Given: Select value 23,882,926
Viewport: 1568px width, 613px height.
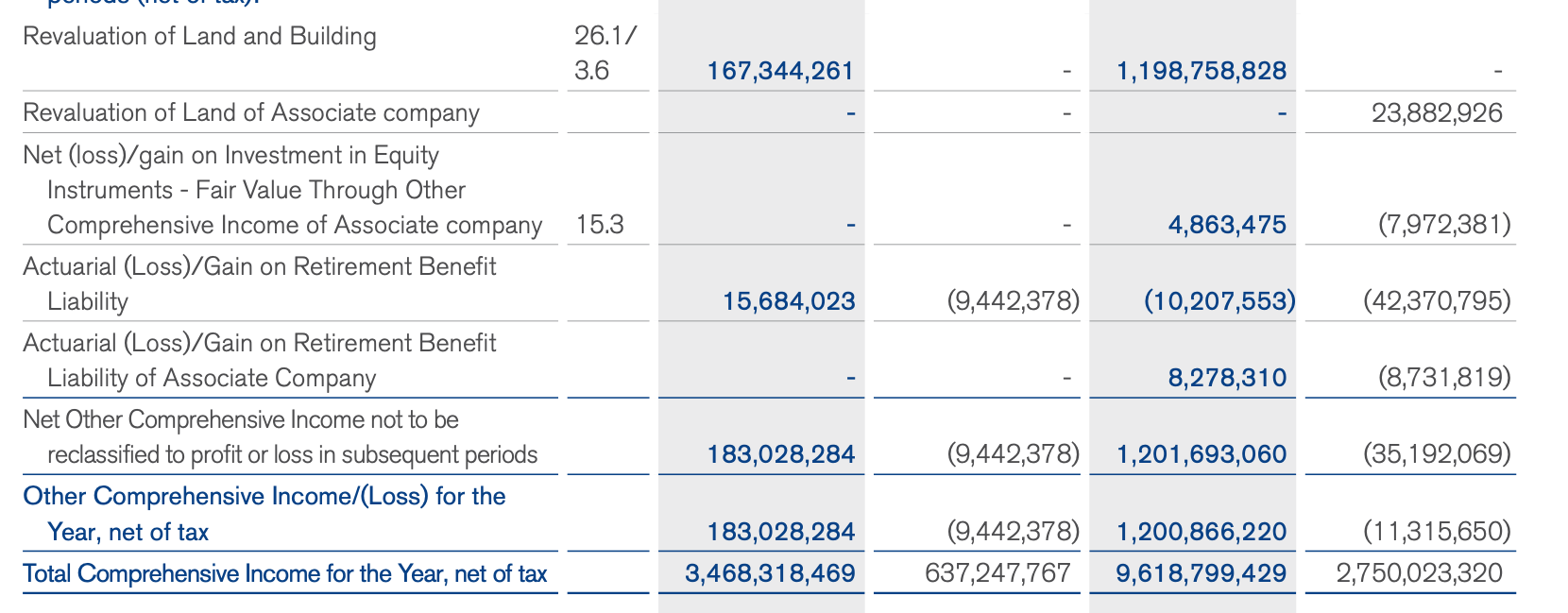Looking at the screenshot, I should tap(1437, 113).
